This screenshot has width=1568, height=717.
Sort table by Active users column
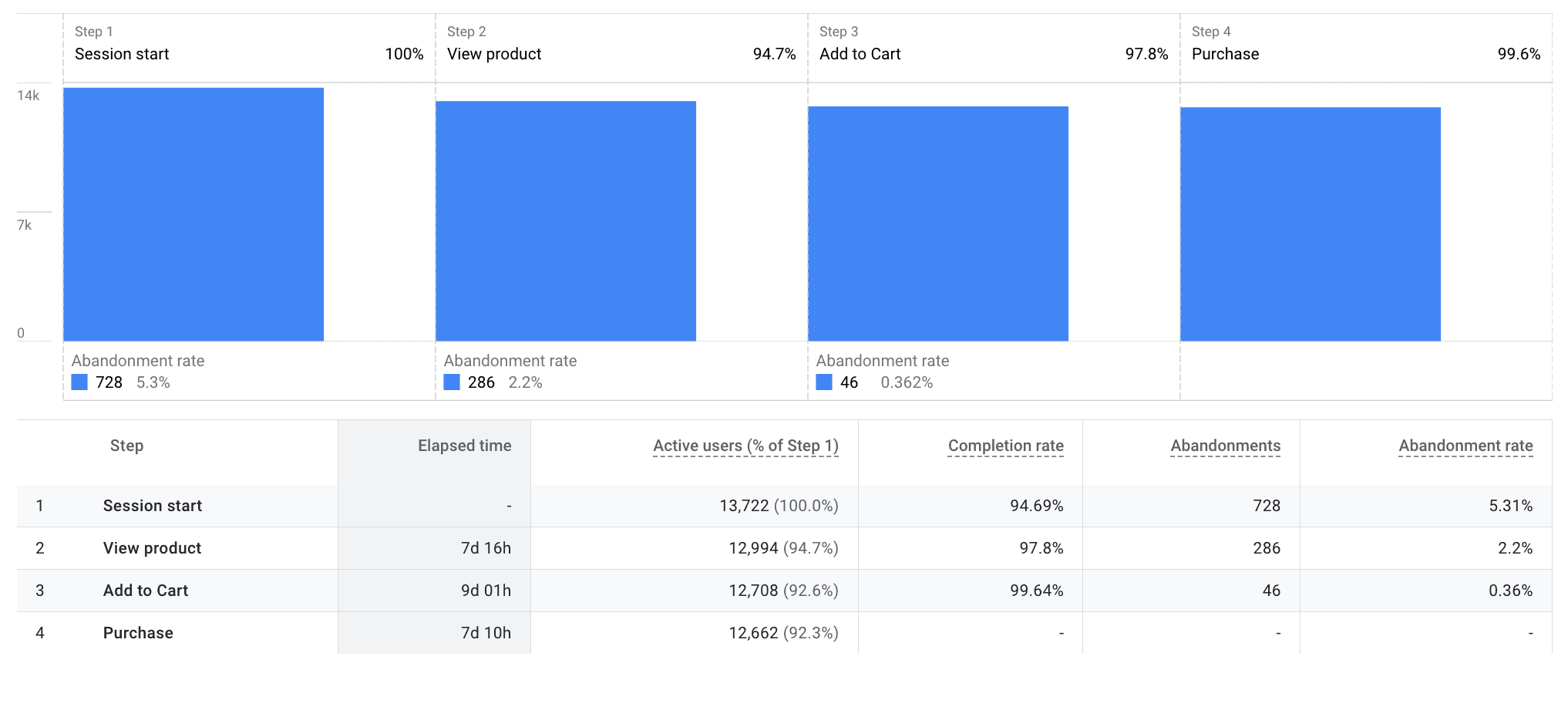(x=746, y=446)
